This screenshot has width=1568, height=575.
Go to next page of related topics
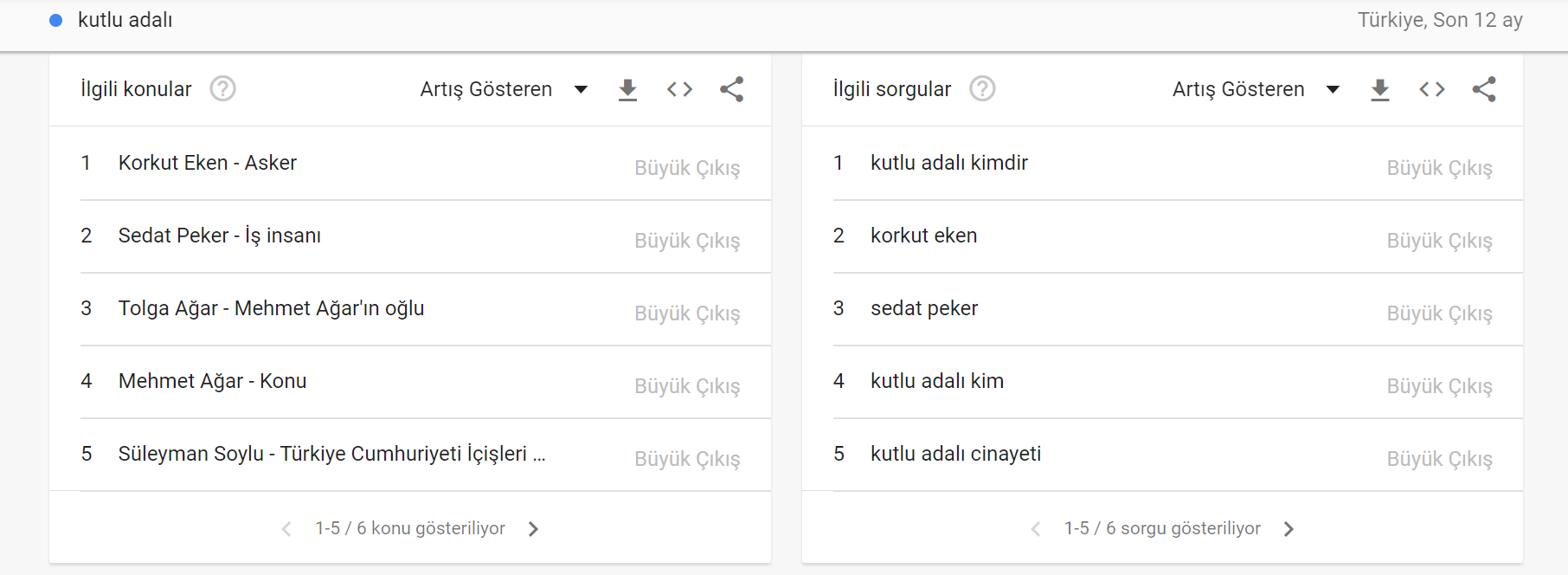coord(533,529)
